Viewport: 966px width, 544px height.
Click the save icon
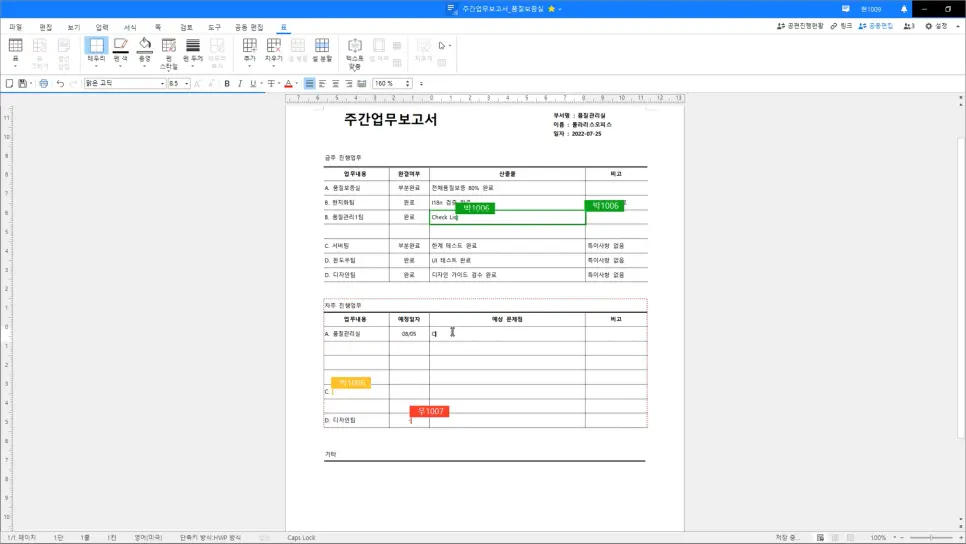[22, 83]
